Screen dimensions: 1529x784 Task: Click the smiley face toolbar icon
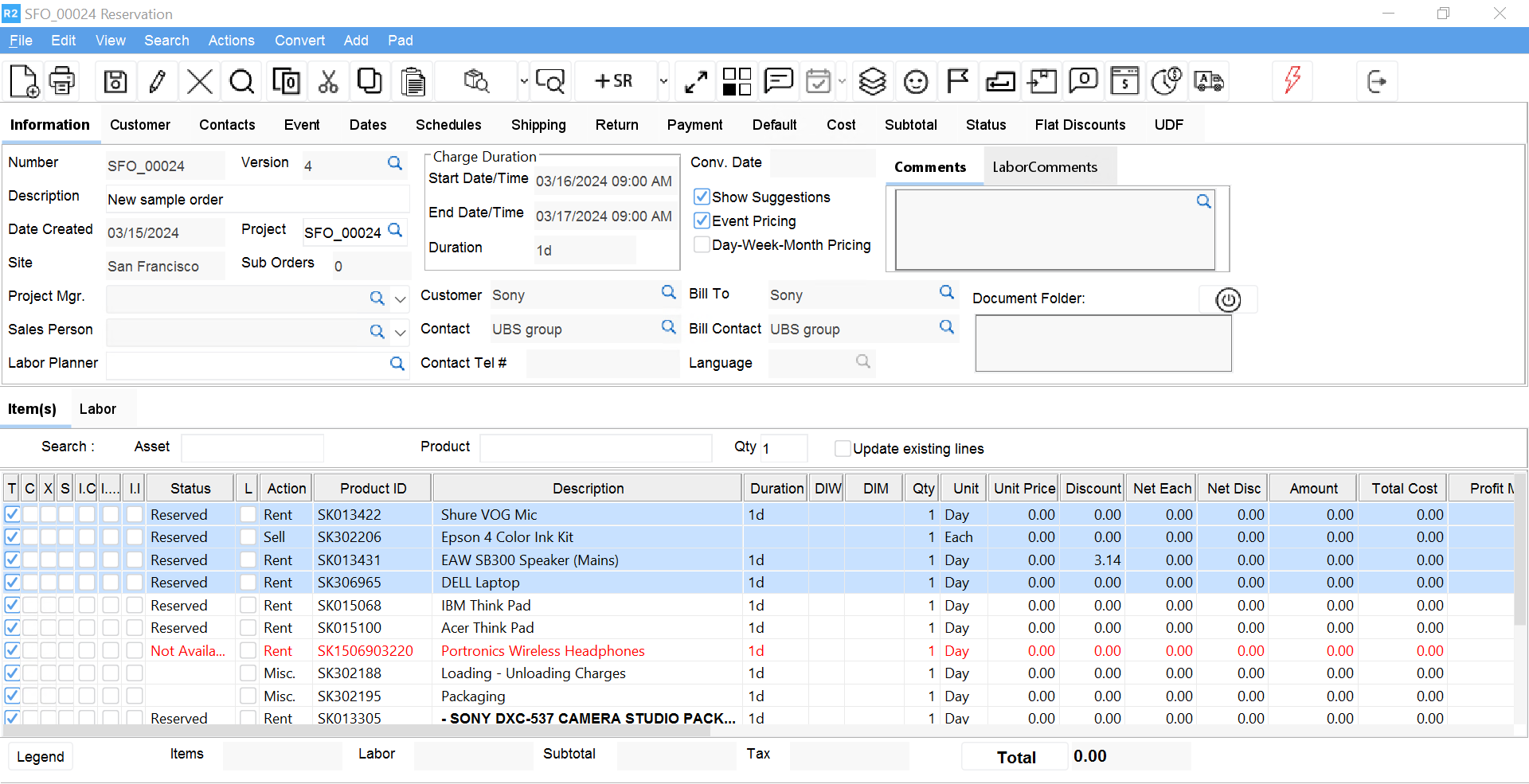tap(916, 81)
